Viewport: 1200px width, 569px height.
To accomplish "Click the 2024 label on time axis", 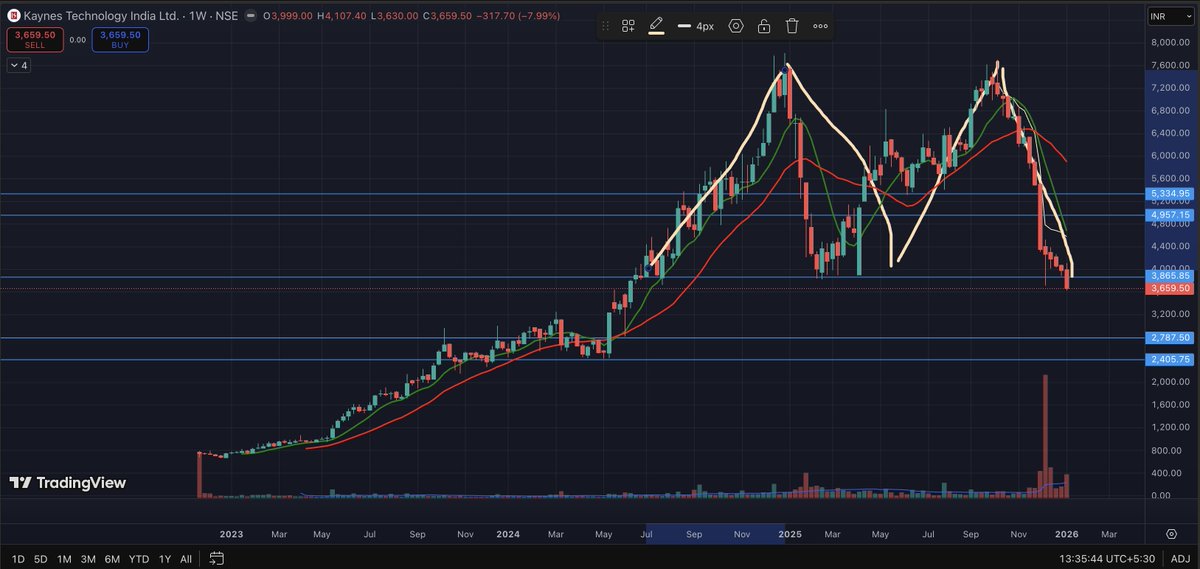I will pos(508,534).
